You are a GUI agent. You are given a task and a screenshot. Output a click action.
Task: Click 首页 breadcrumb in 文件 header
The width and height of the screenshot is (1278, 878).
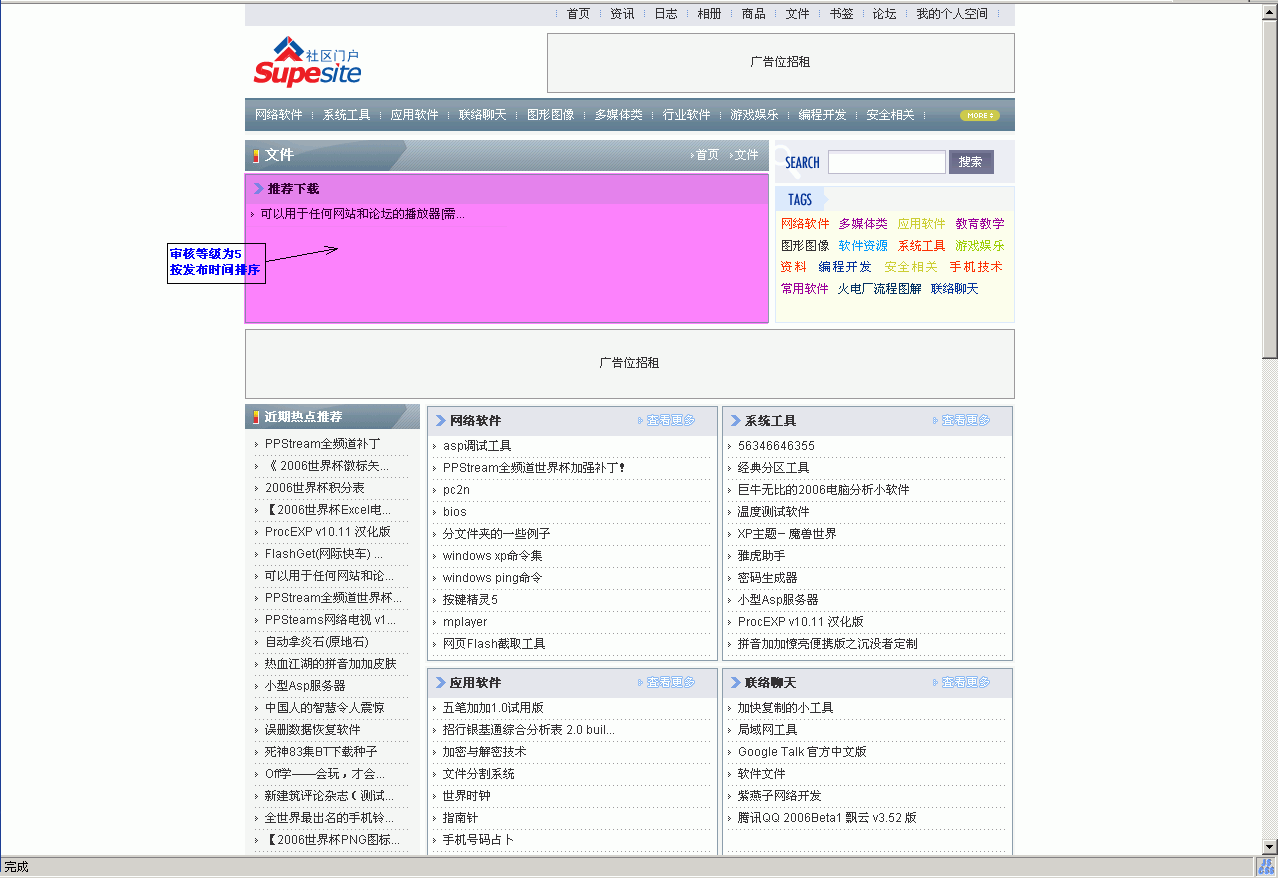coord(707,155)
